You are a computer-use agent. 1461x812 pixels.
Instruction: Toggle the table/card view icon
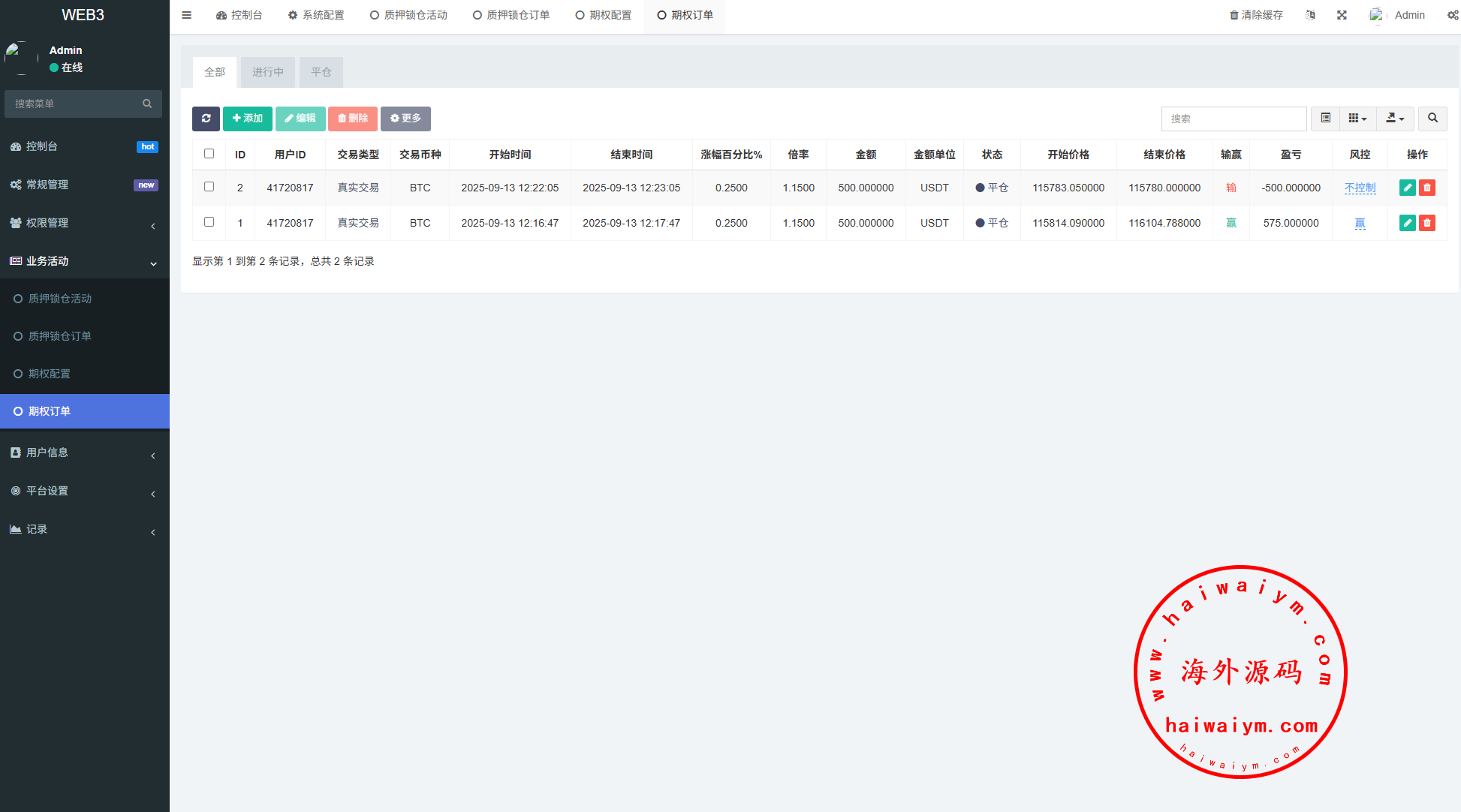tap(1325, 119)
